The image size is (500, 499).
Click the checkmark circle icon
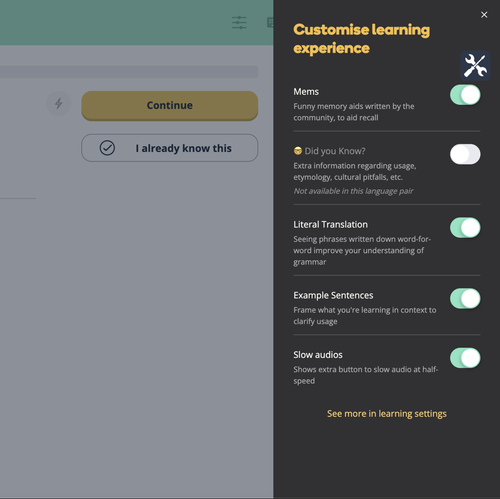[x=107, y=148]
